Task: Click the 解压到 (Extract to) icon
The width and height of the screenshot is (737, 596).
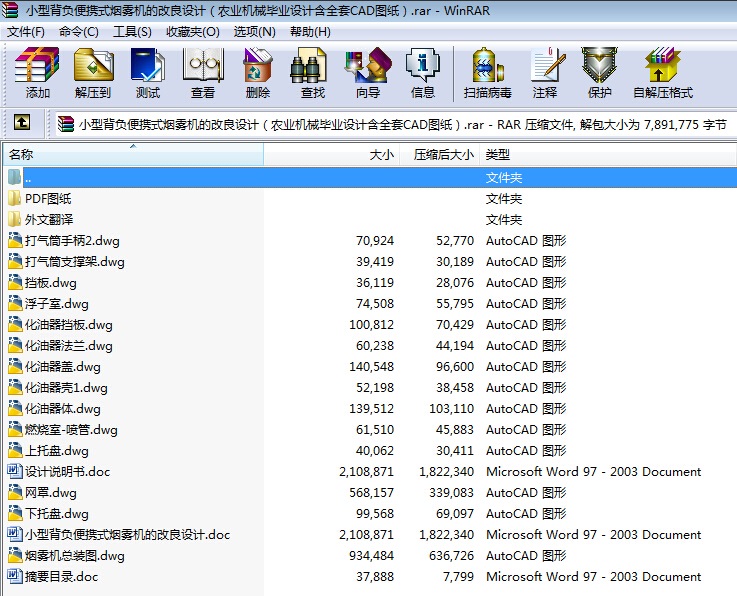Action: tap(93, 73)
